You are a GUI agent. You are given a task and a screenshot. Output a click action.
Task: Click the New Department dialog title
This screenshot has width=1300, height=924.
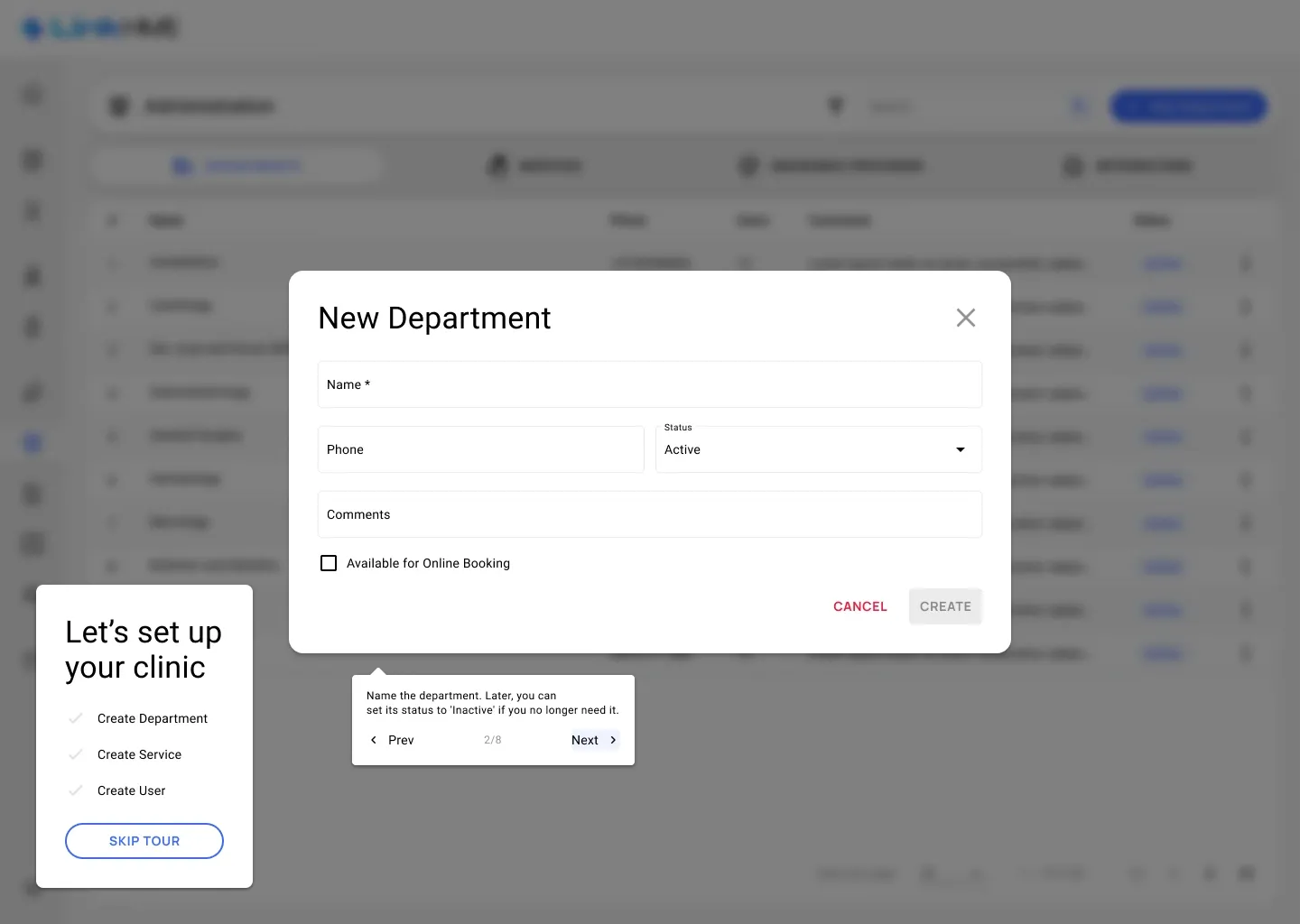click(434, 319)
